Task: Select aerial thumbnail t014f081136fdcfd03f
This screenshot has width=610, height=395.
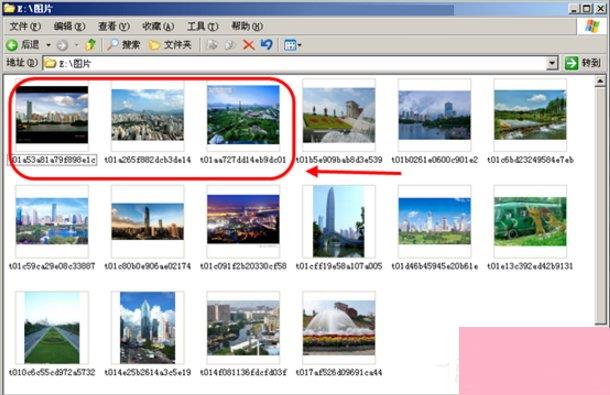Action: pos(243,328)
